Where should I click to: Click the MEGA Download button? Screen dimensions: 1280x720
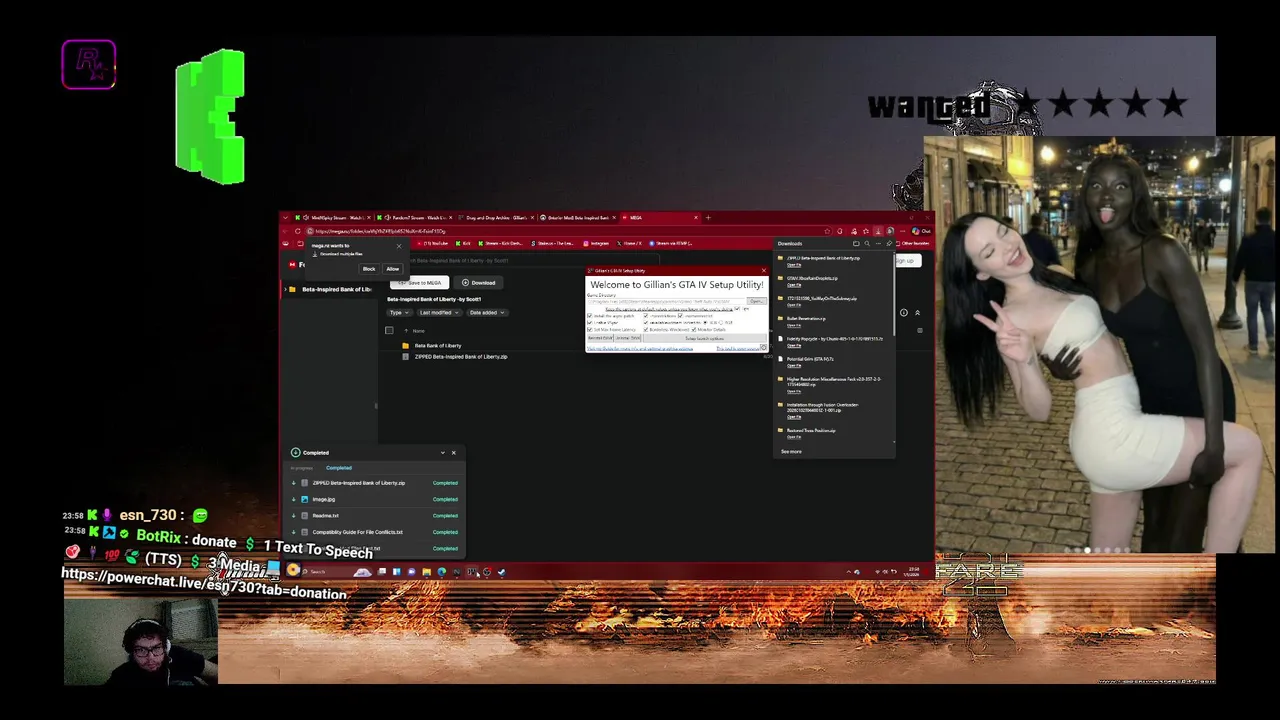point(478,282)
